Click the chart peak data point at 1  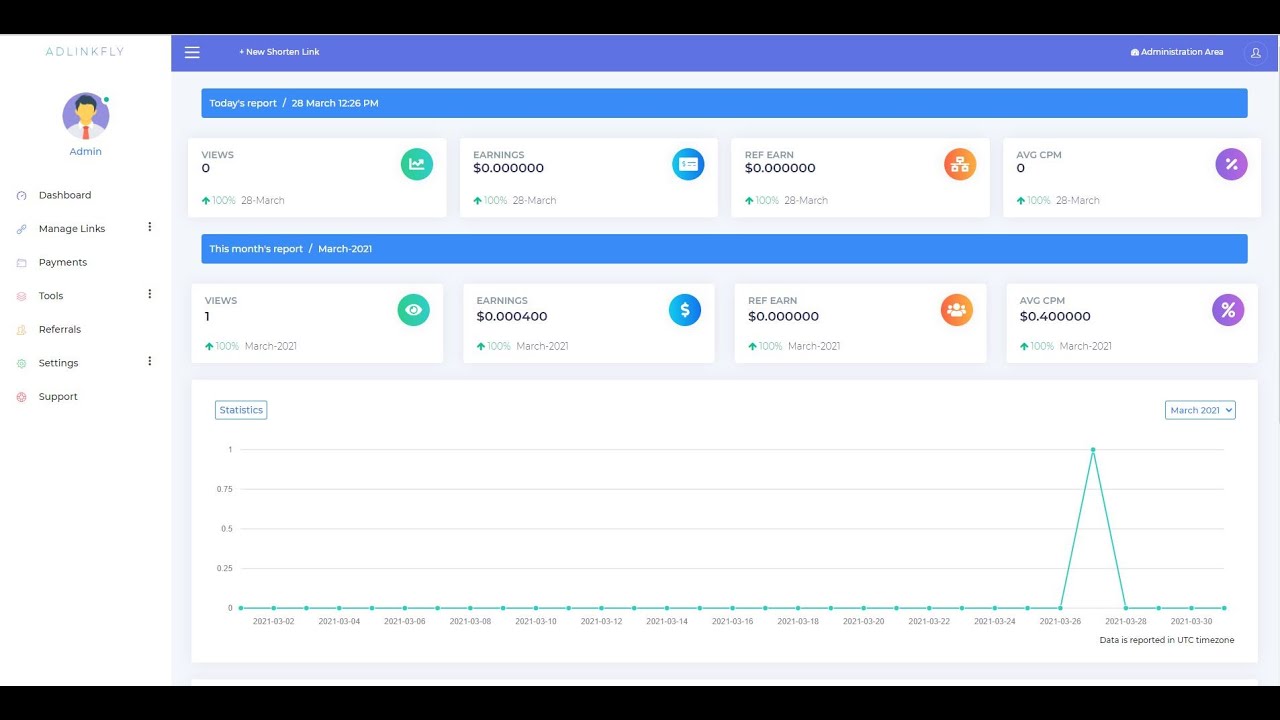pyautogui.click(x=1093, y=450)
